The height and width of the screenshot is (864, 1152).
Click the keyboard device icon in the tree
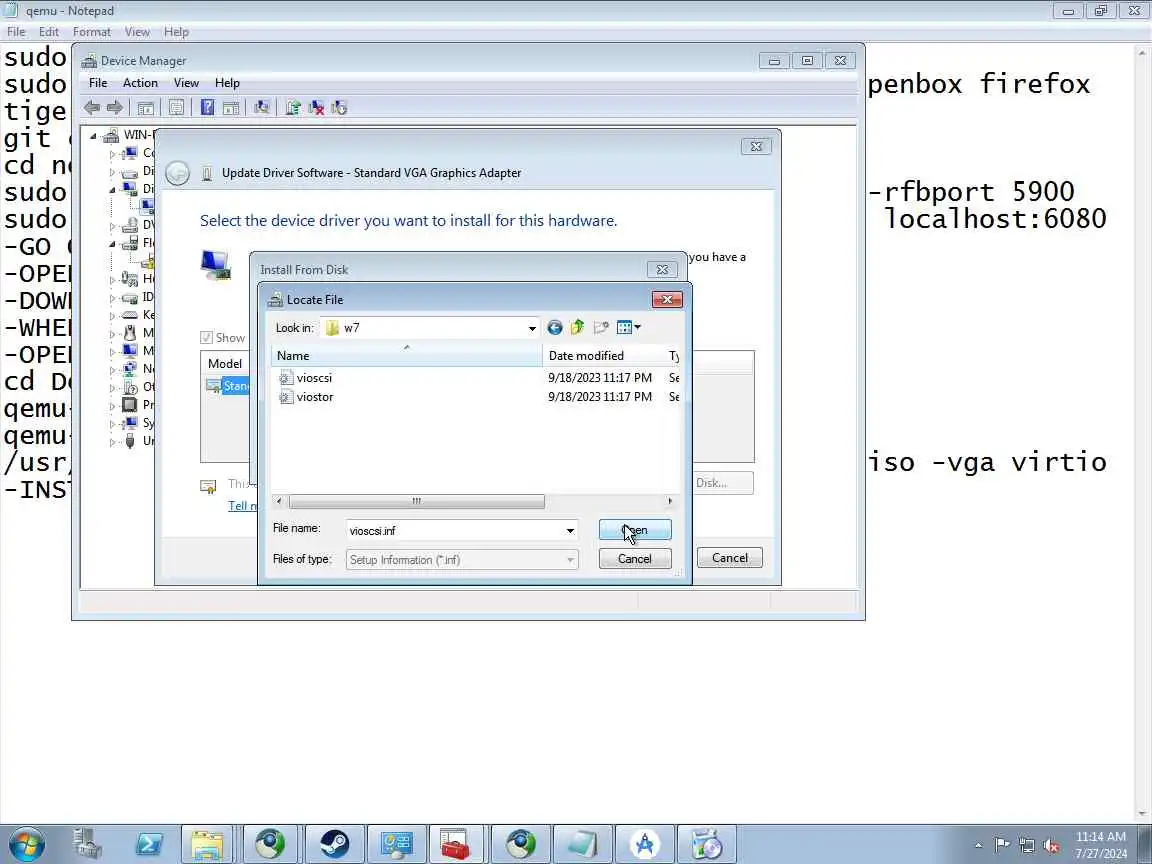coord(129,314)
